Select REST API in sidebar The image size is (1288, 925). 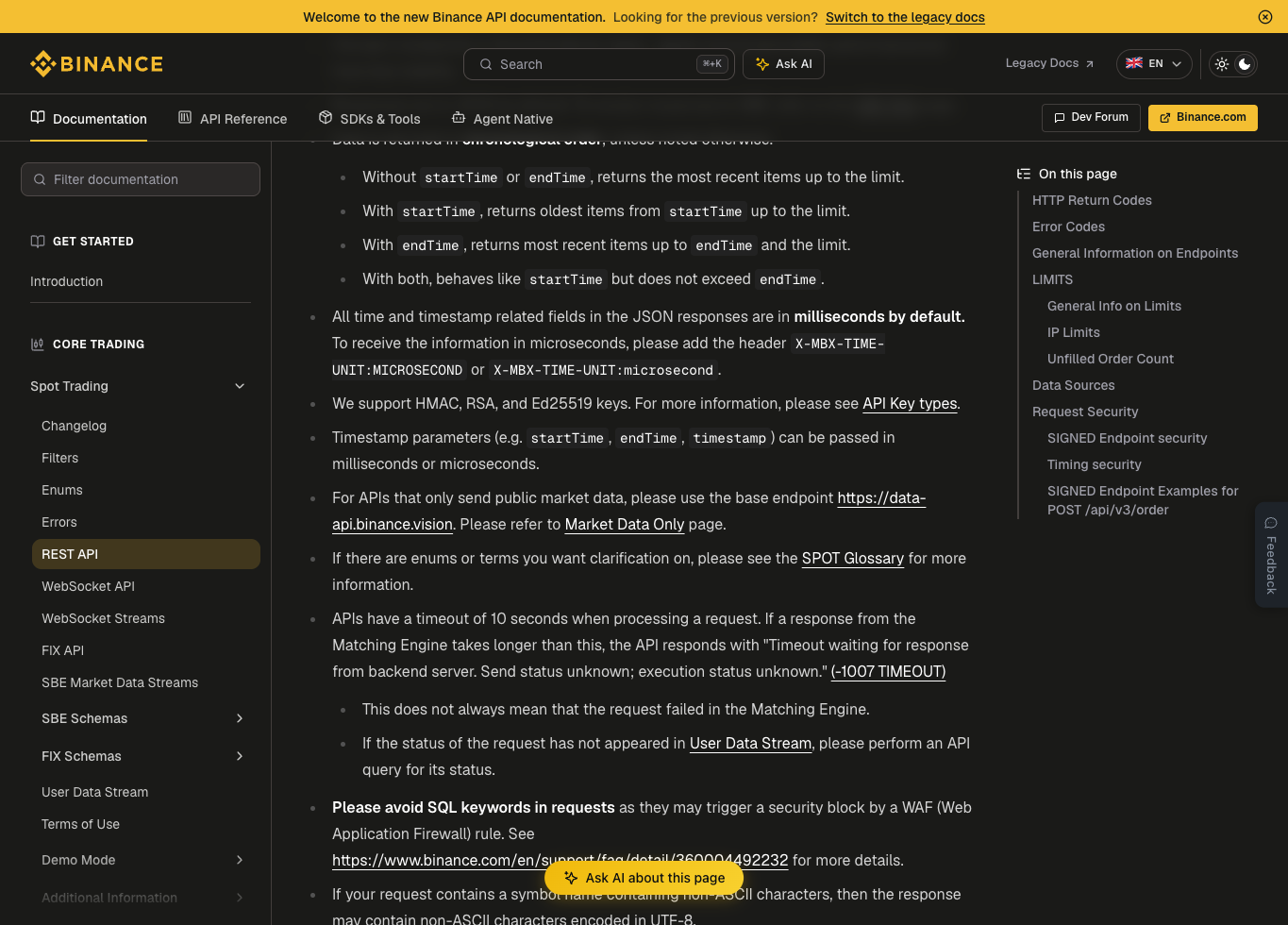[146, 554]
